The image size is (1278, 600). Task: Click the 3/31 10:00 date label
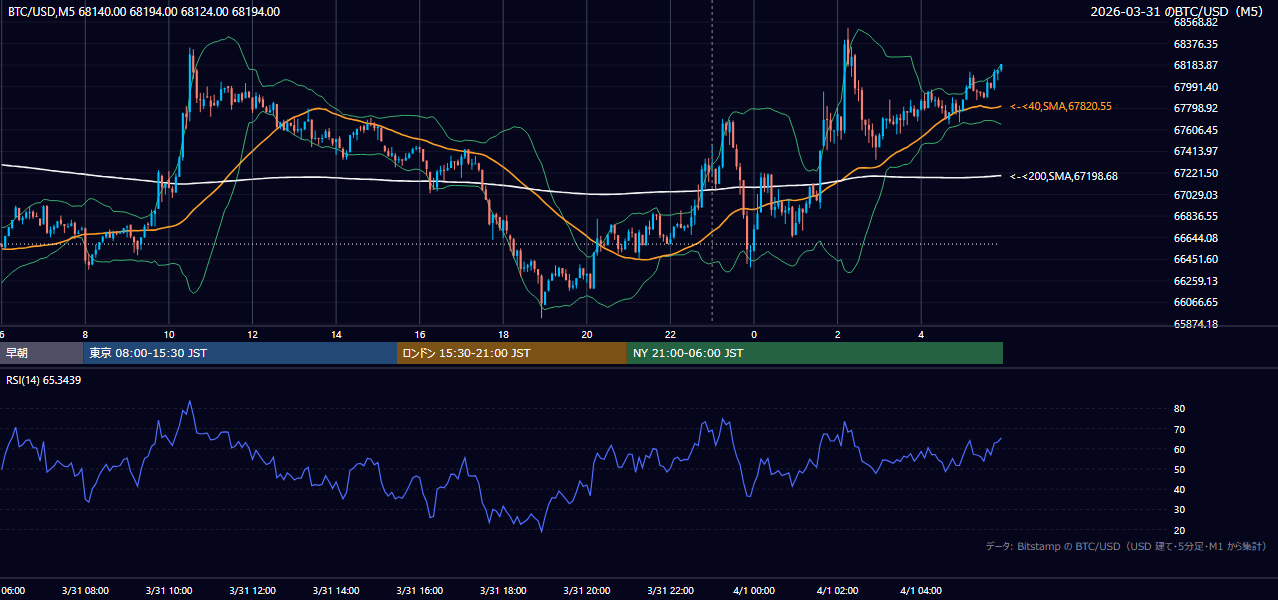[x=169, y=591]
